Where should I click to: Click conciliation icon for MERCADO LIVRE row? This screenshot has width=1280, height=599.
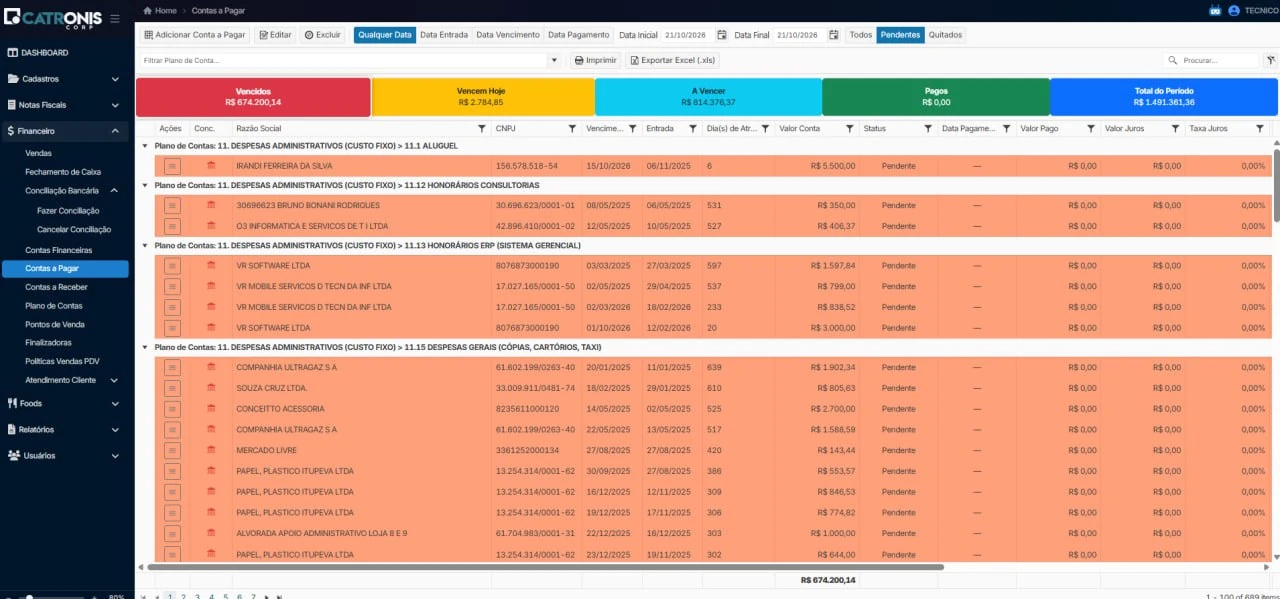(x=211, y=450)
